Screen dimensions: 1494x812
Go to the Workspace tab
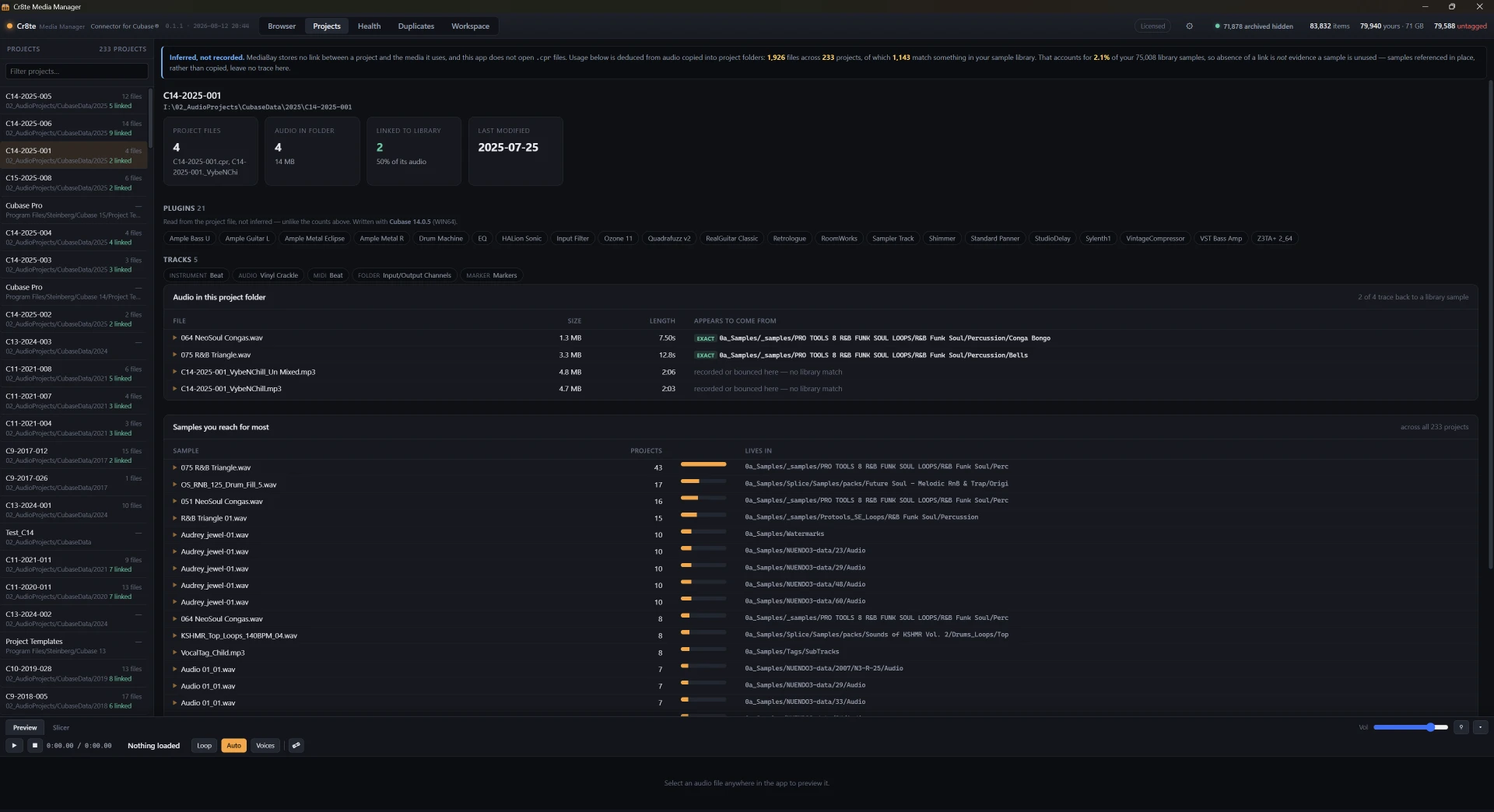pos(470,26)
